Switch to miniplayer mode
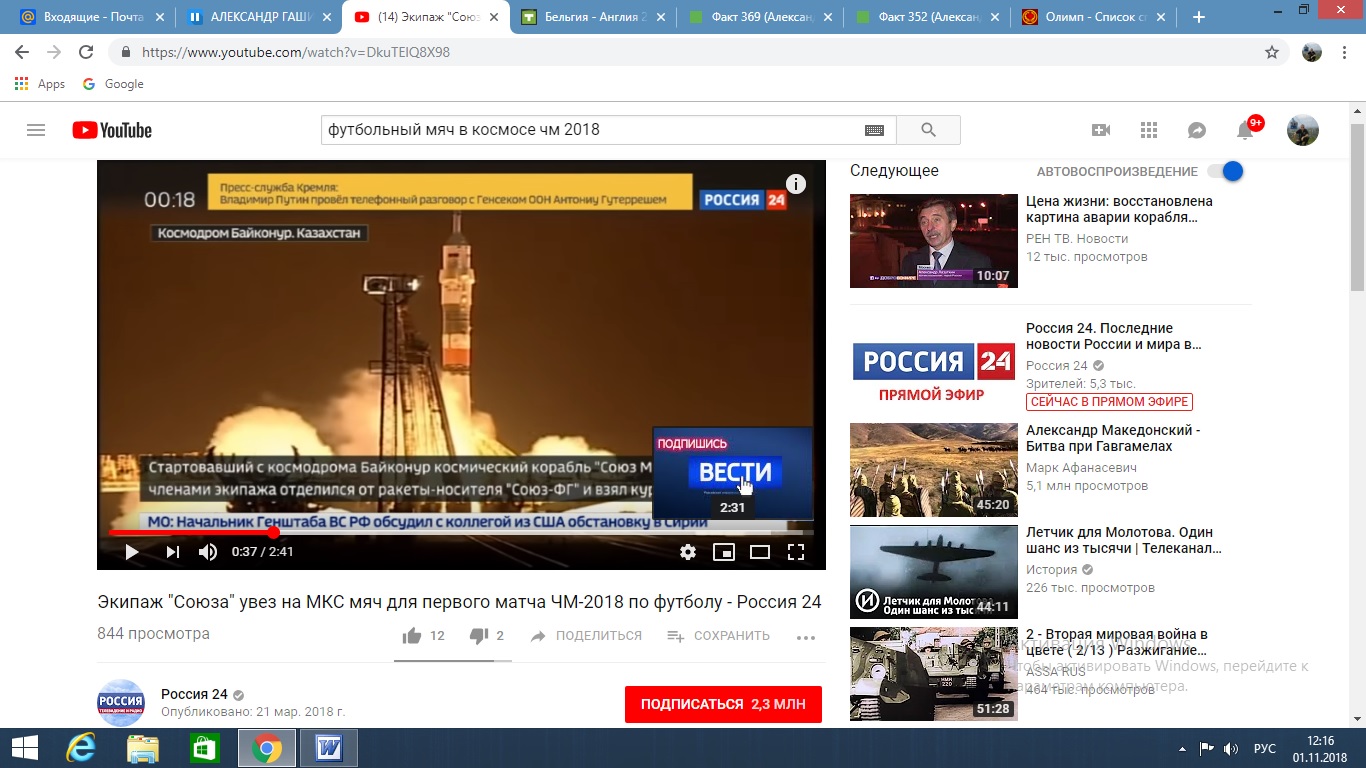The width and height of the screenshot is (1366, 768). click(724, 551)
